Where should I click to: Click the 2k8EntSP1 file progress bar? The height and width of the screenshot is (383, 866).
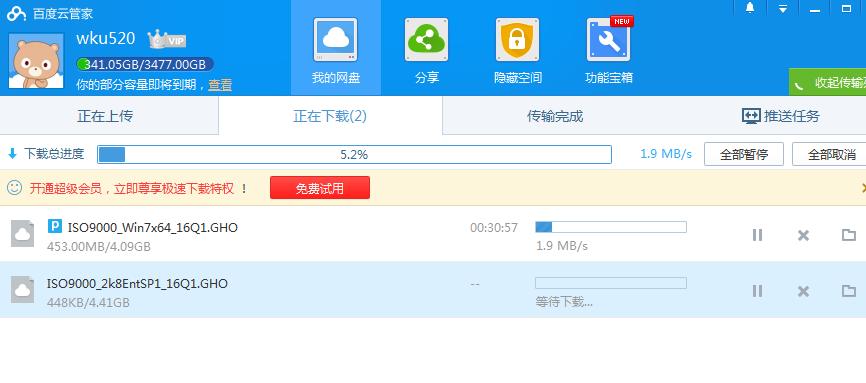611,283
